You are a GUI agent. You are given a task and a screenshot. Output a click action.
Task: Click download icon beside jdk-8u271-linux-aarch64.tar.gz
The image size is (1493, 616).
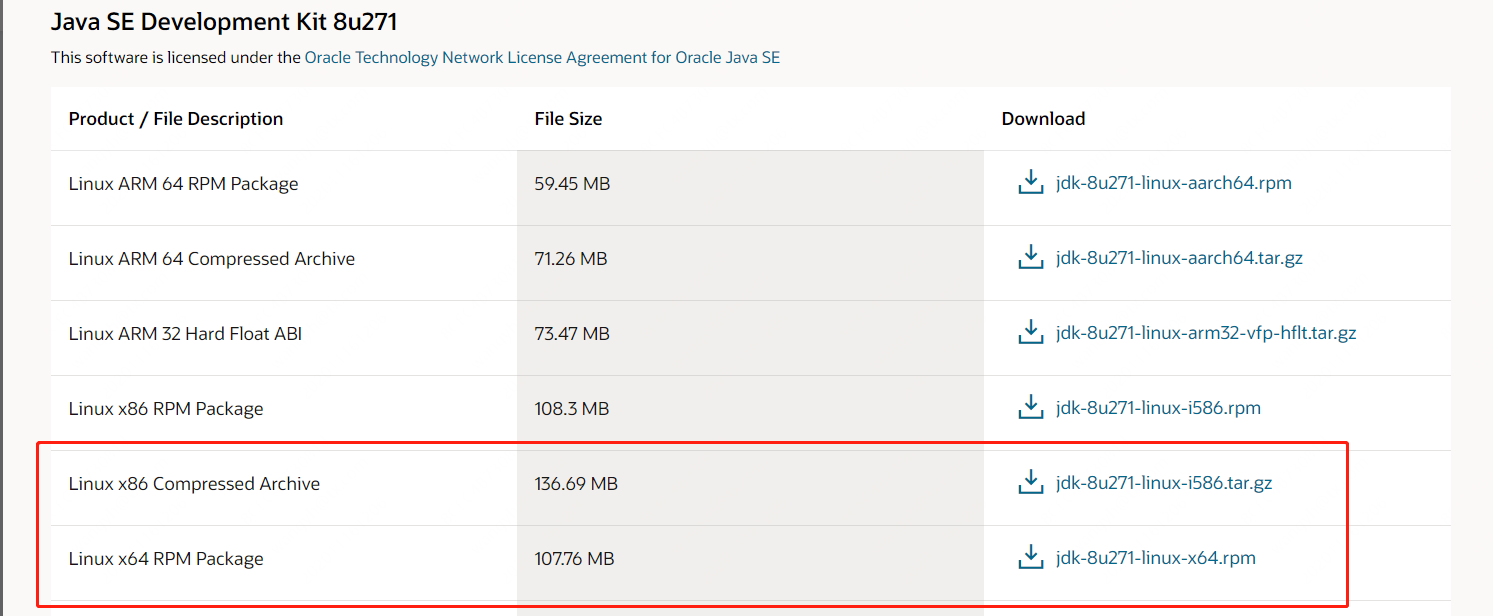(1030, 258)
